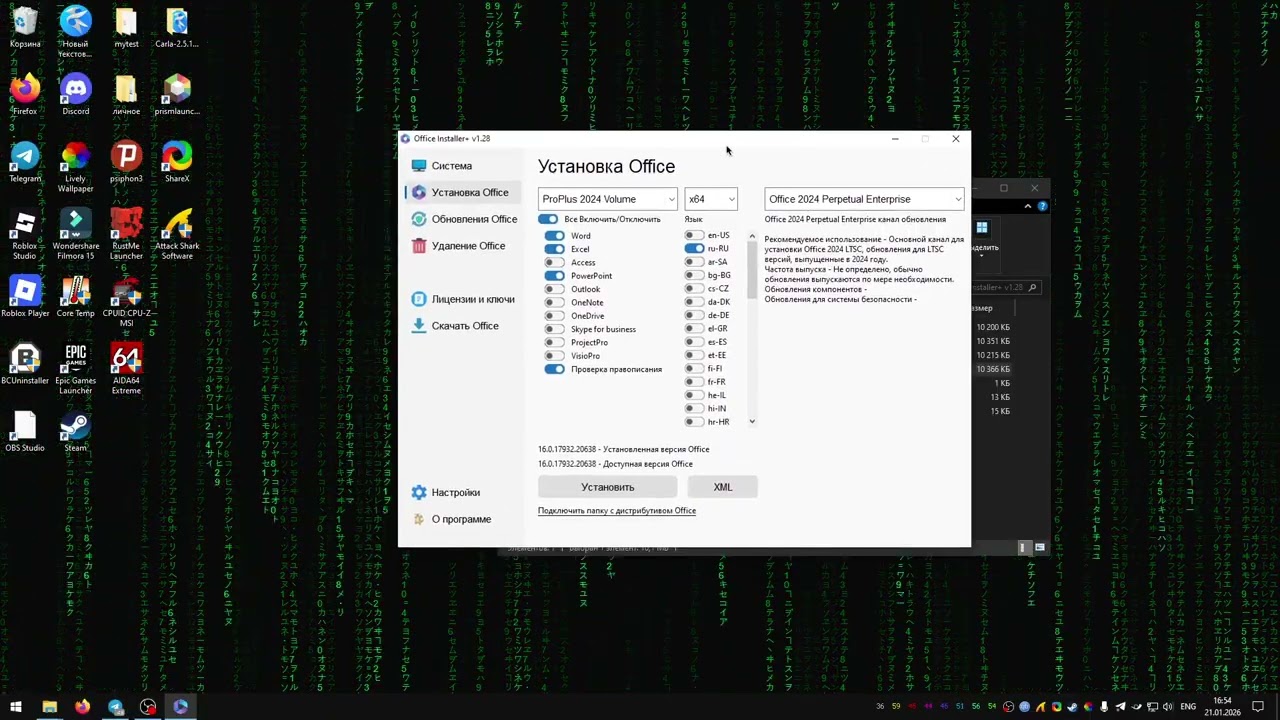Launch OBS Studio desktop icon
Image resolution: width=1280 pixels, height=720 pixels.
(x=25, y=431)
